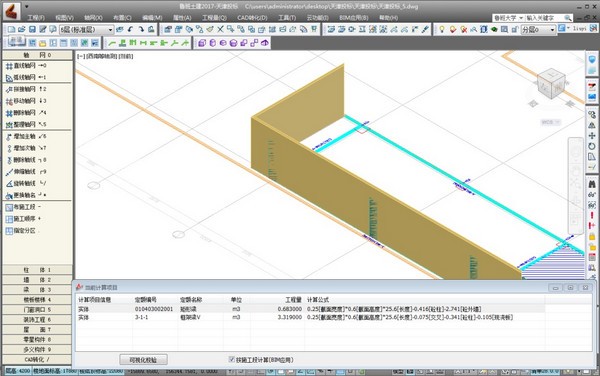Click the 可视化校验 button

(143, 360)
